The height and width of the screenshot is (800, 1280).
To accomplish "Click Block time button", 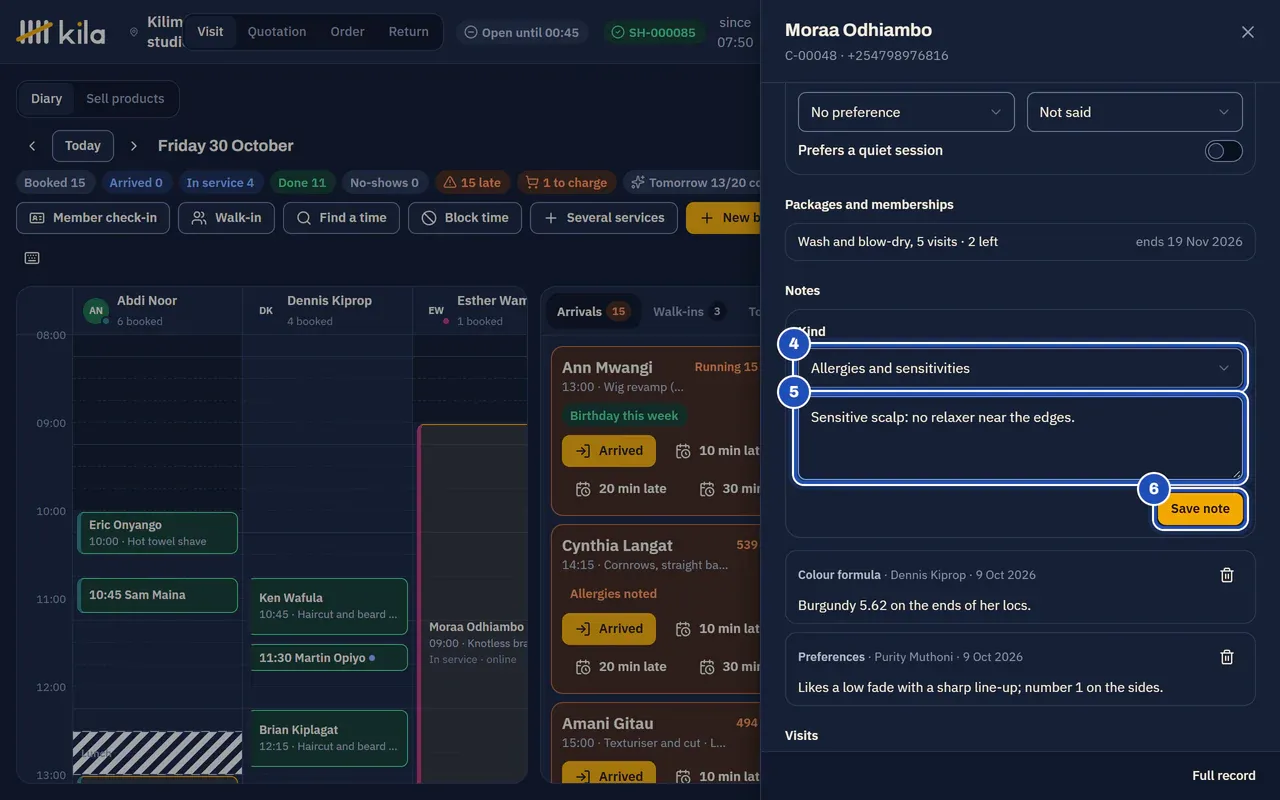I will tap(465, 218).
